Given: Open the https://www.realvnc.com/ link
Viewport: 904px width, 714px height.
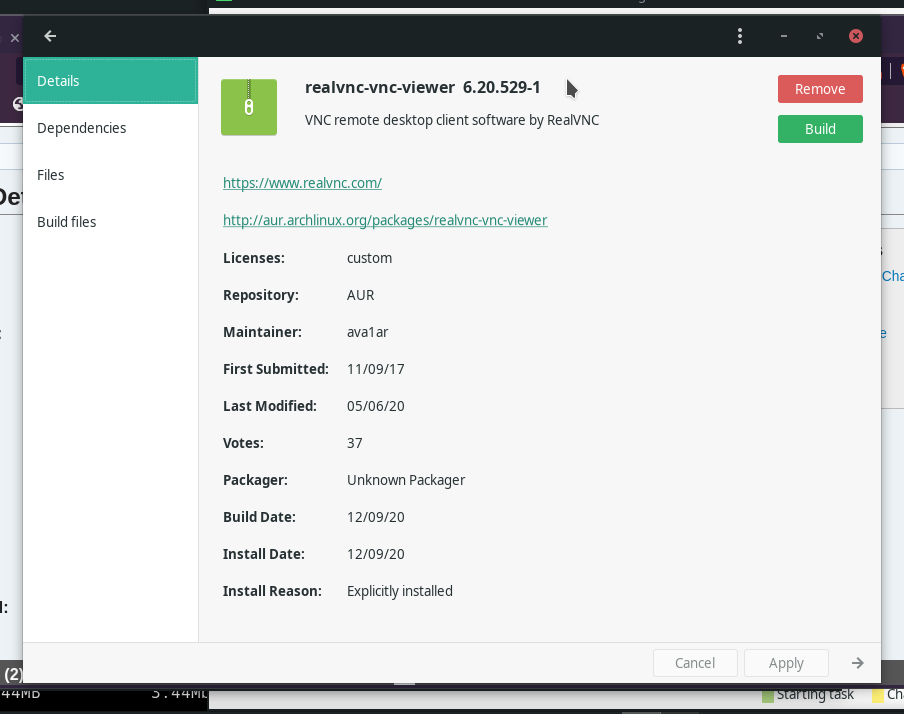Looking at the screenshot, I should (x=302, y=183).
